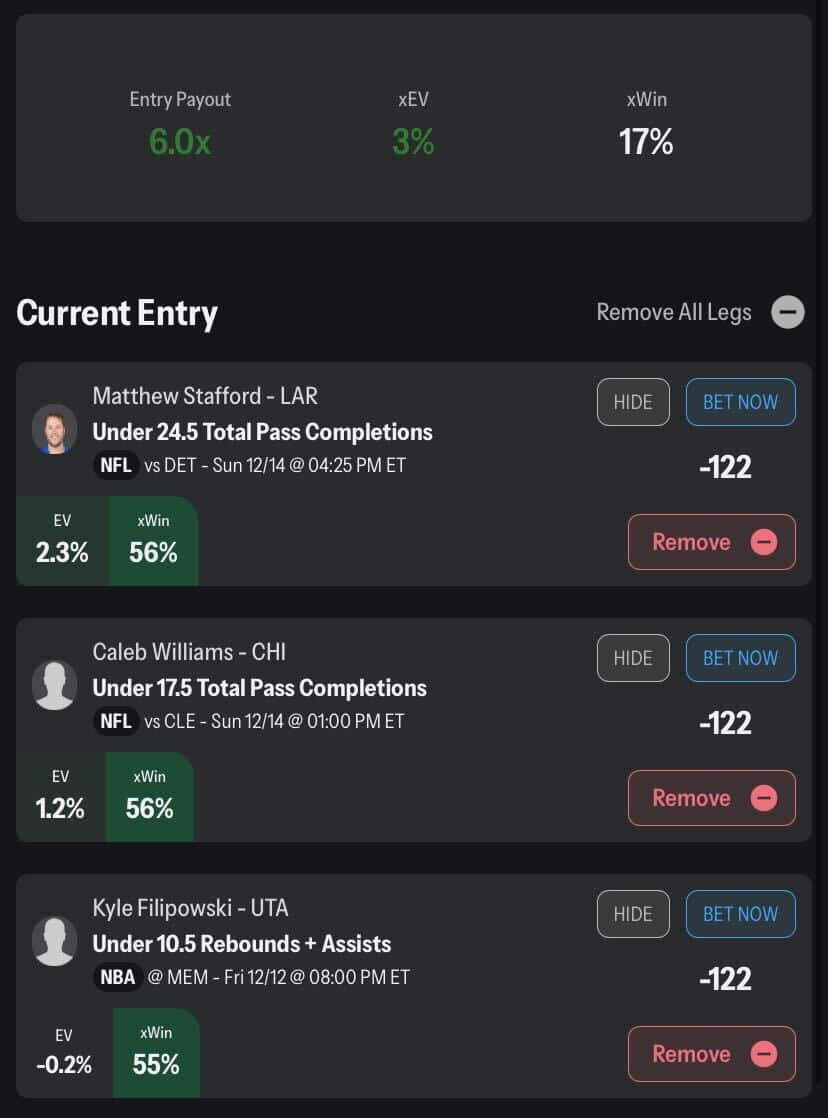
Task: Click Kyle Filipowski's avatar placeholder icon
Action: [54, 941]
